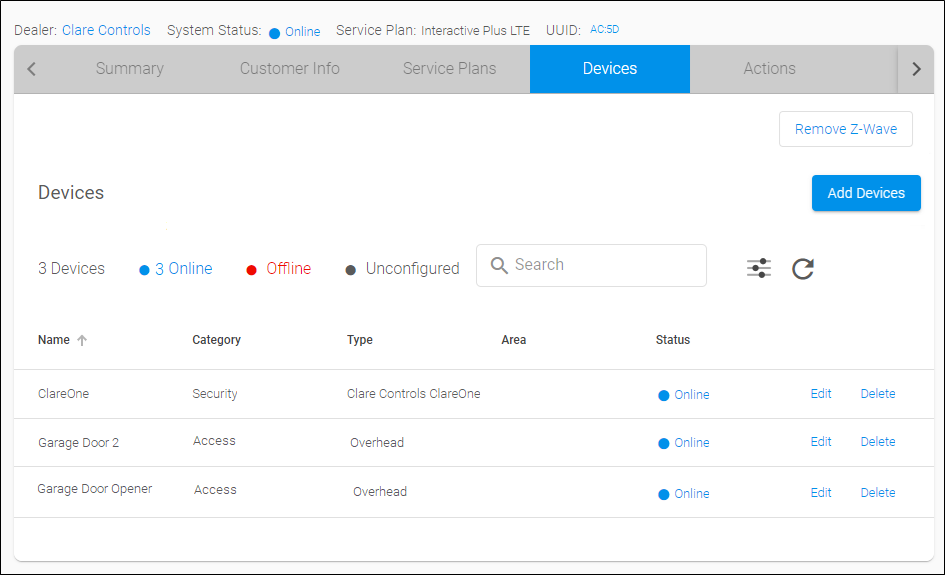This screenshot has width=948, height=580.
Task: Open the Clare Controls dealer link
Action: coord(106,30)
